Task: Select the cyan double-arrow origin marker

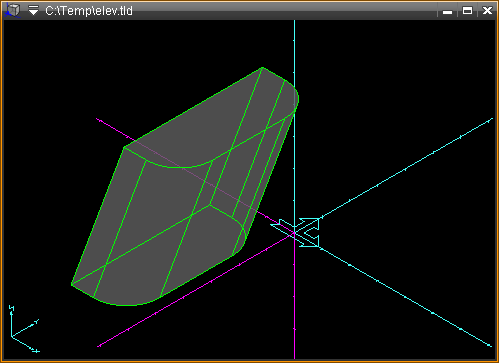Action: click(295, 232)
